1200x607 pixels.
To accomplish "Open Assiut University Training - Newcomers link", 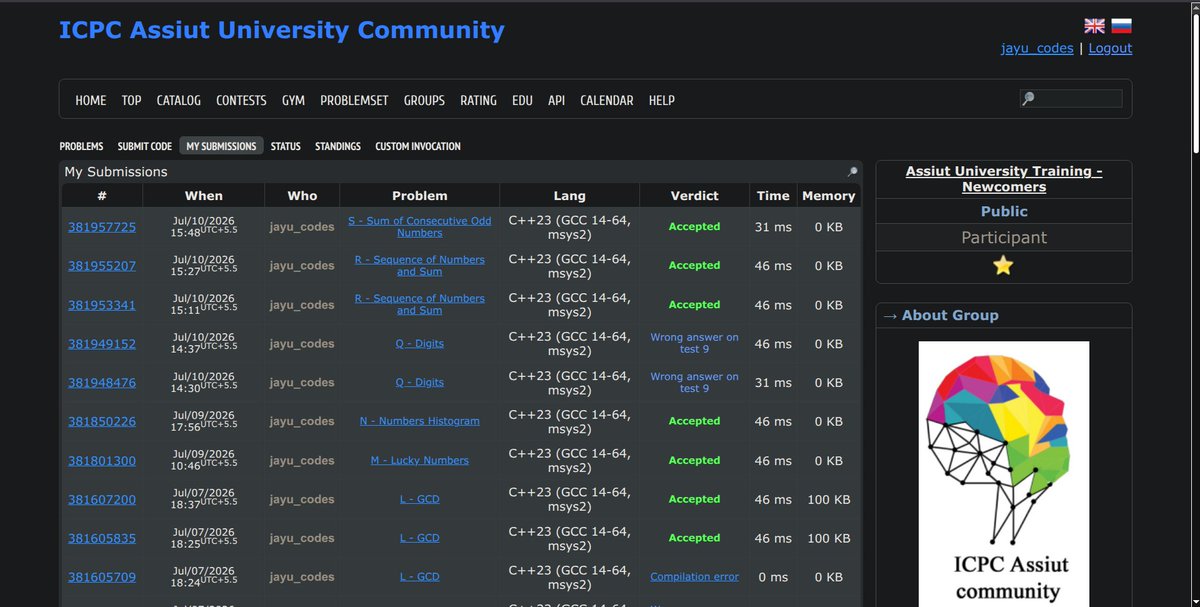I will 1004,179.
